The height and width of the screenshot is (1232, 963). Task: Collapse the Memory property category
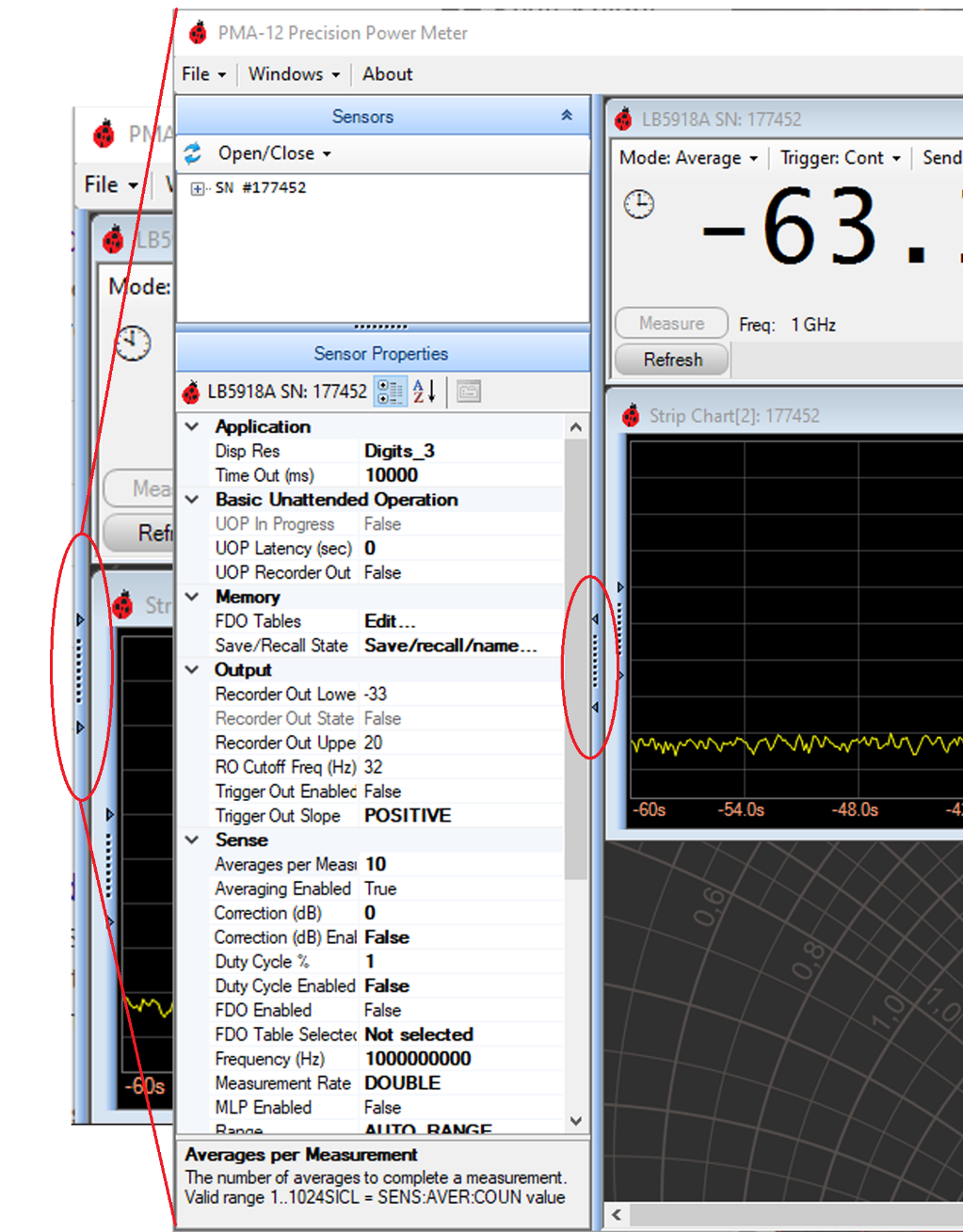tap(192, 597)
